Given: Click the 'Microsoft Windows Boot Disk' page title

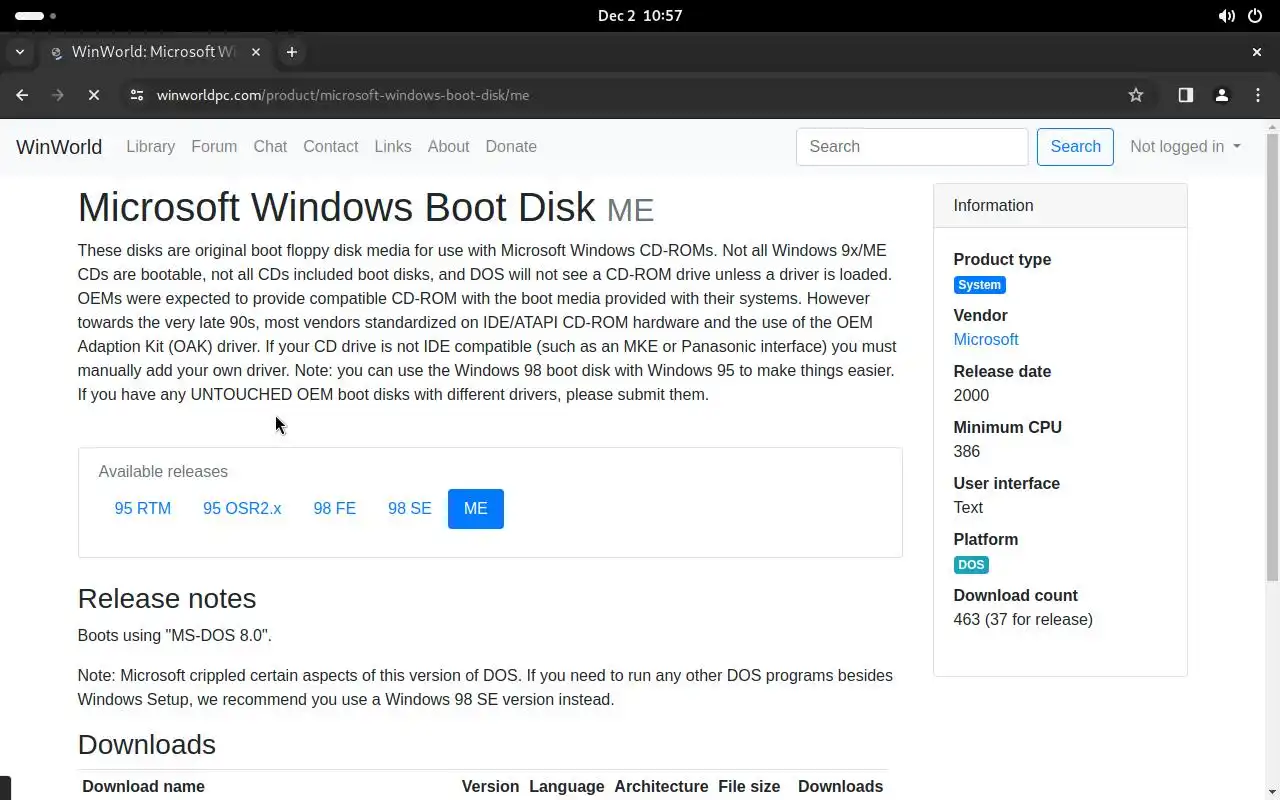Looking at the screenshot, I should click(336, 207).
